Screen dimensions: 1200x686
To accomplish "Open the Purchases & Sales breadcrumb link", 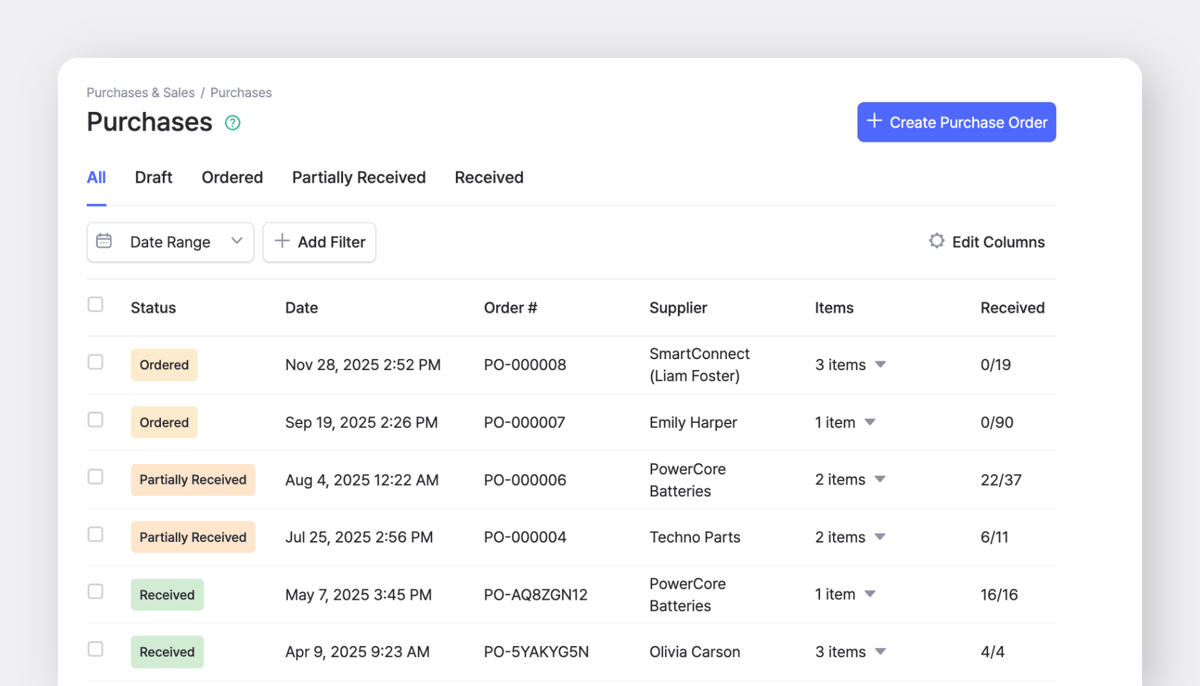I will (x=140, y=92).
